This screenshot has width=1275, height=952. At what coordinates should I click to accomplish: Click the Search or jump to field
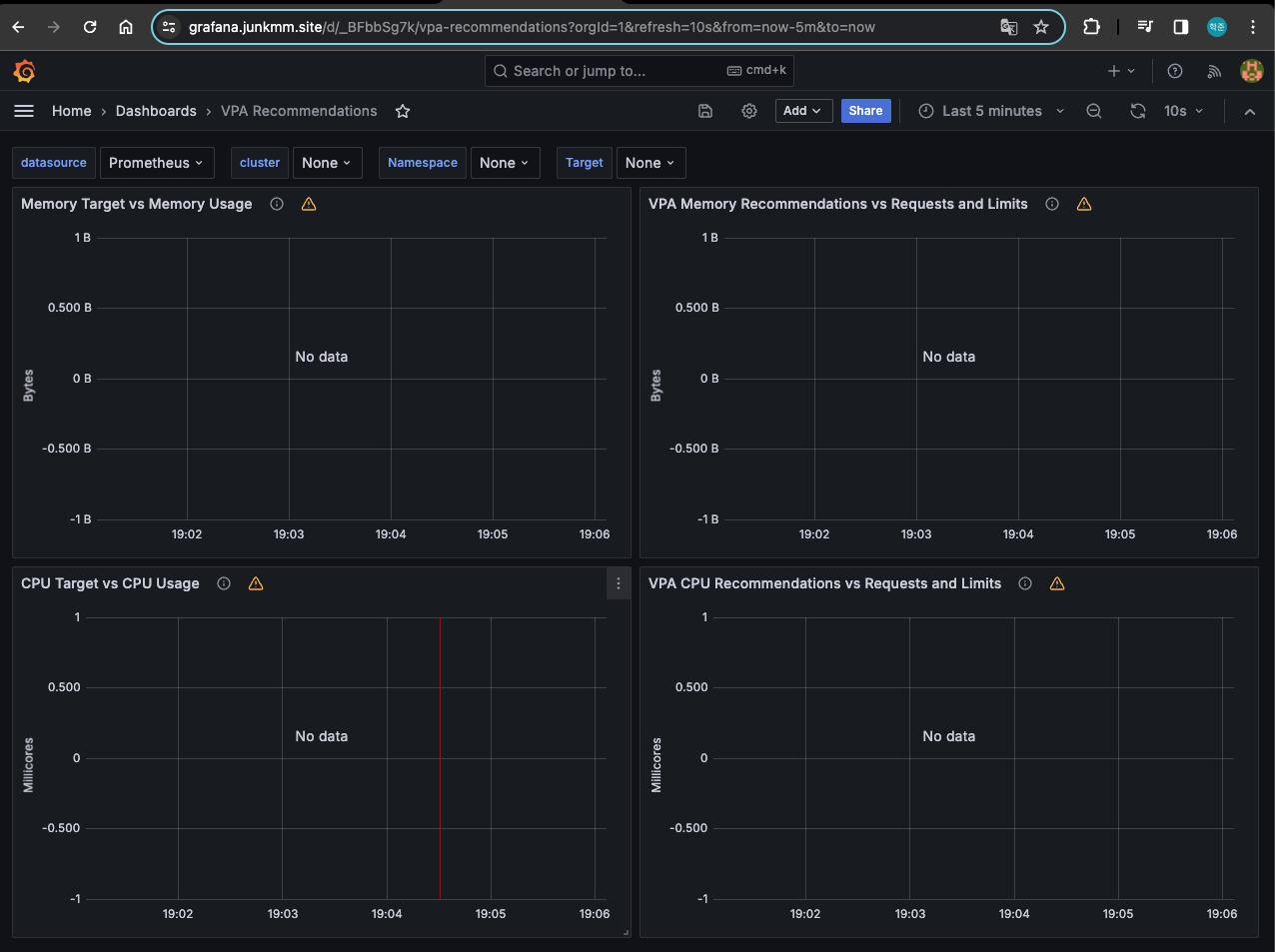tap(639, 71)
